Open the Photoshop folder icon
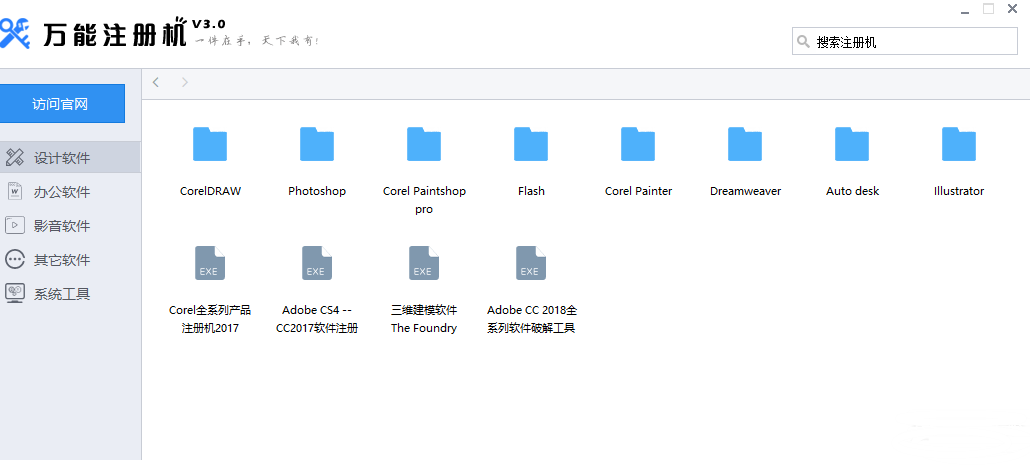Viewport: 1030px width, 465px height. click(x=317, y=144)
